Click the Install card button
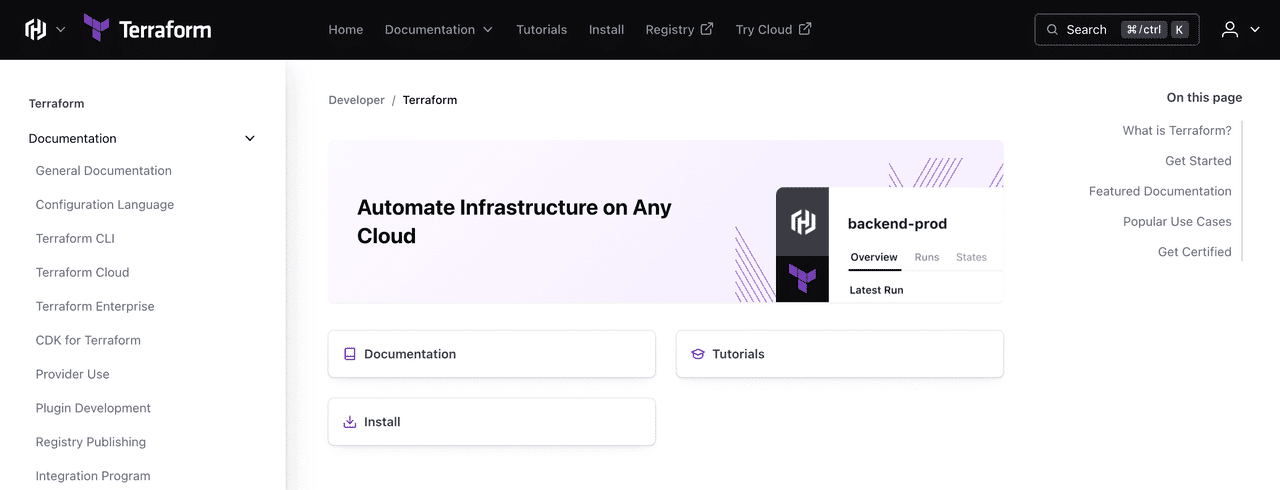The height and width of the screenshot is (490, 1280). (x=492, y=422)
